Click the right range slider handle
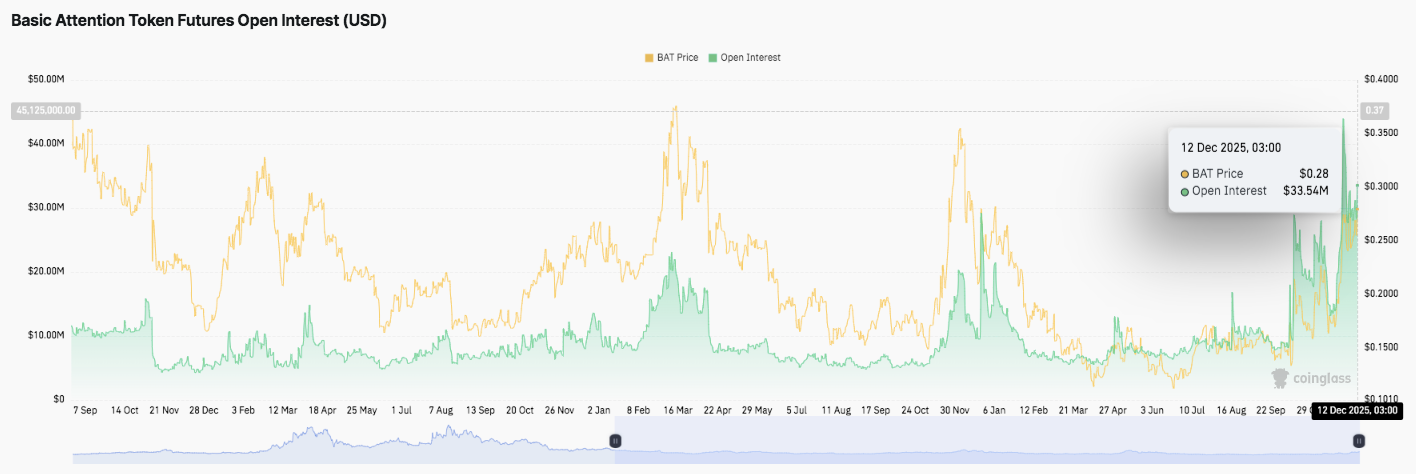This screenshot has width=1416, height=474. point(1359,441)
